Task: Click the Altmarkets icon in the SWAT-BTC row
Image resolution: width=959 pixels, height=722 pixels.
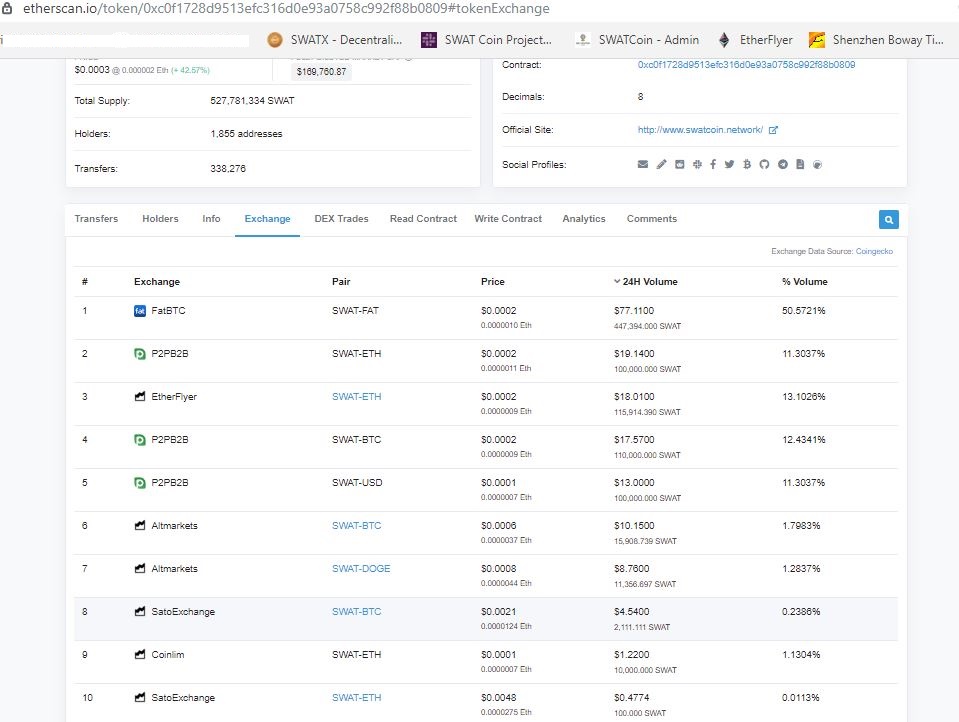Action: pos(139,526)
